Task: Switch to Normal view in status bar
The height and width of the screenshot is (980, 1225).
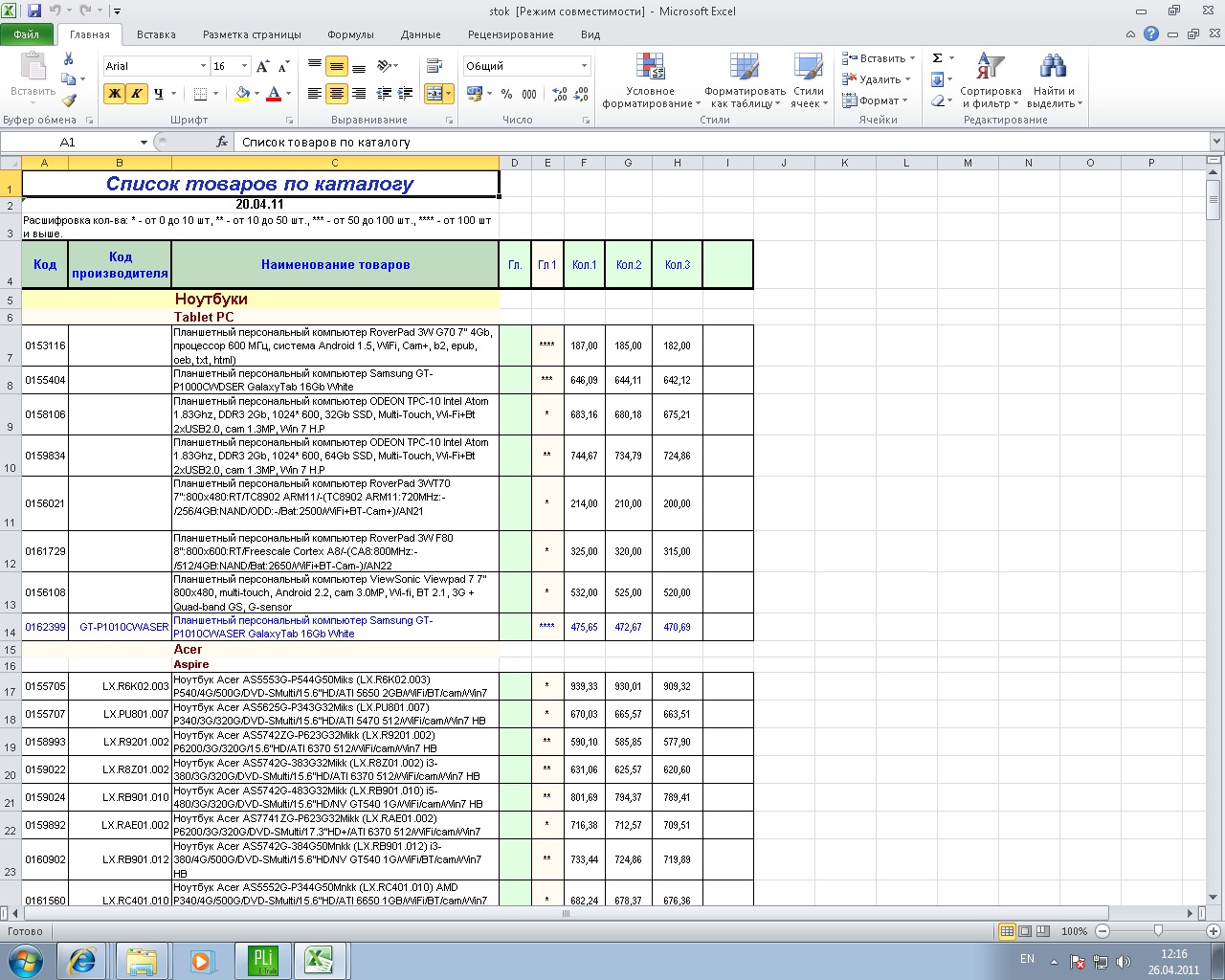Action: click(x=1007, y=931)
